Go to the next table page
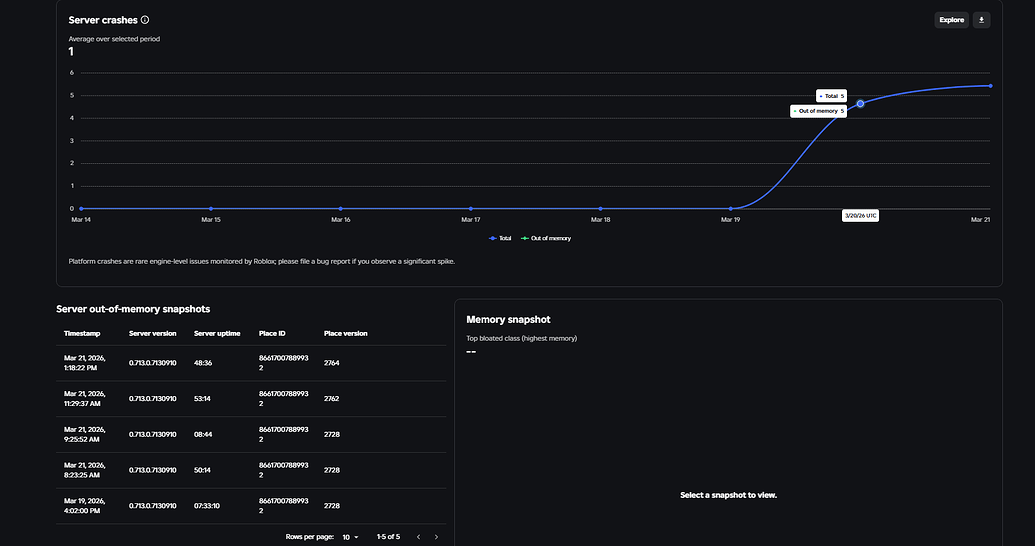1035x546 pixels. pos(436,537)
